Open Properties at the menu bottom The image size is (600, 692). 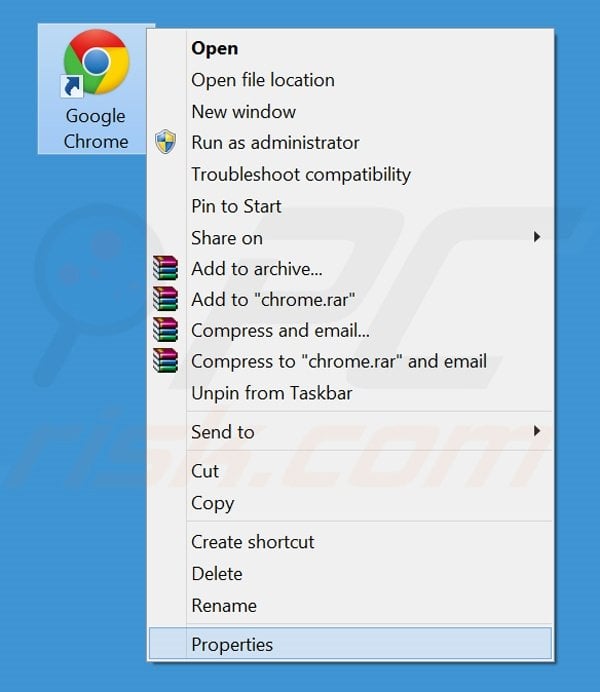coord(351,644)
